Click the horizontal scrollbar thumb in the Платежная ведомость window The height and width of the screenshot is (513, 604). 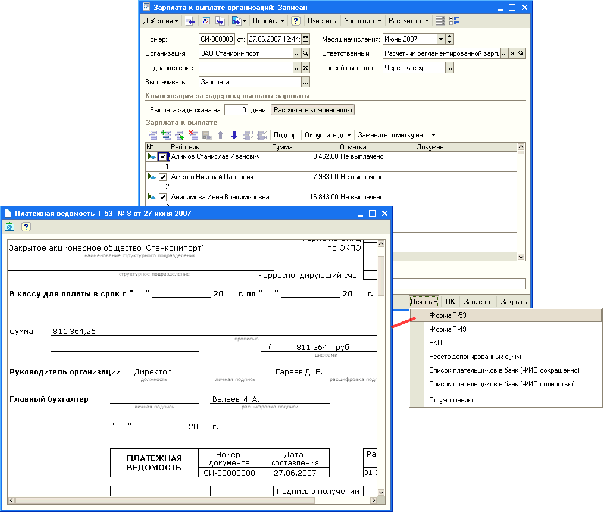click(x=164, y=501)
